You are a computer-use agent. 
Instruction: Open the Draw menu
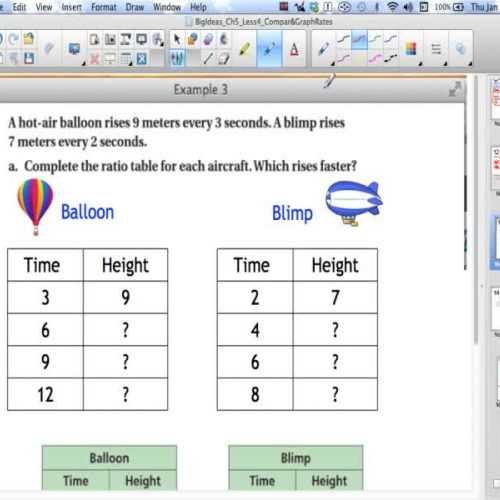click(135, 7)
